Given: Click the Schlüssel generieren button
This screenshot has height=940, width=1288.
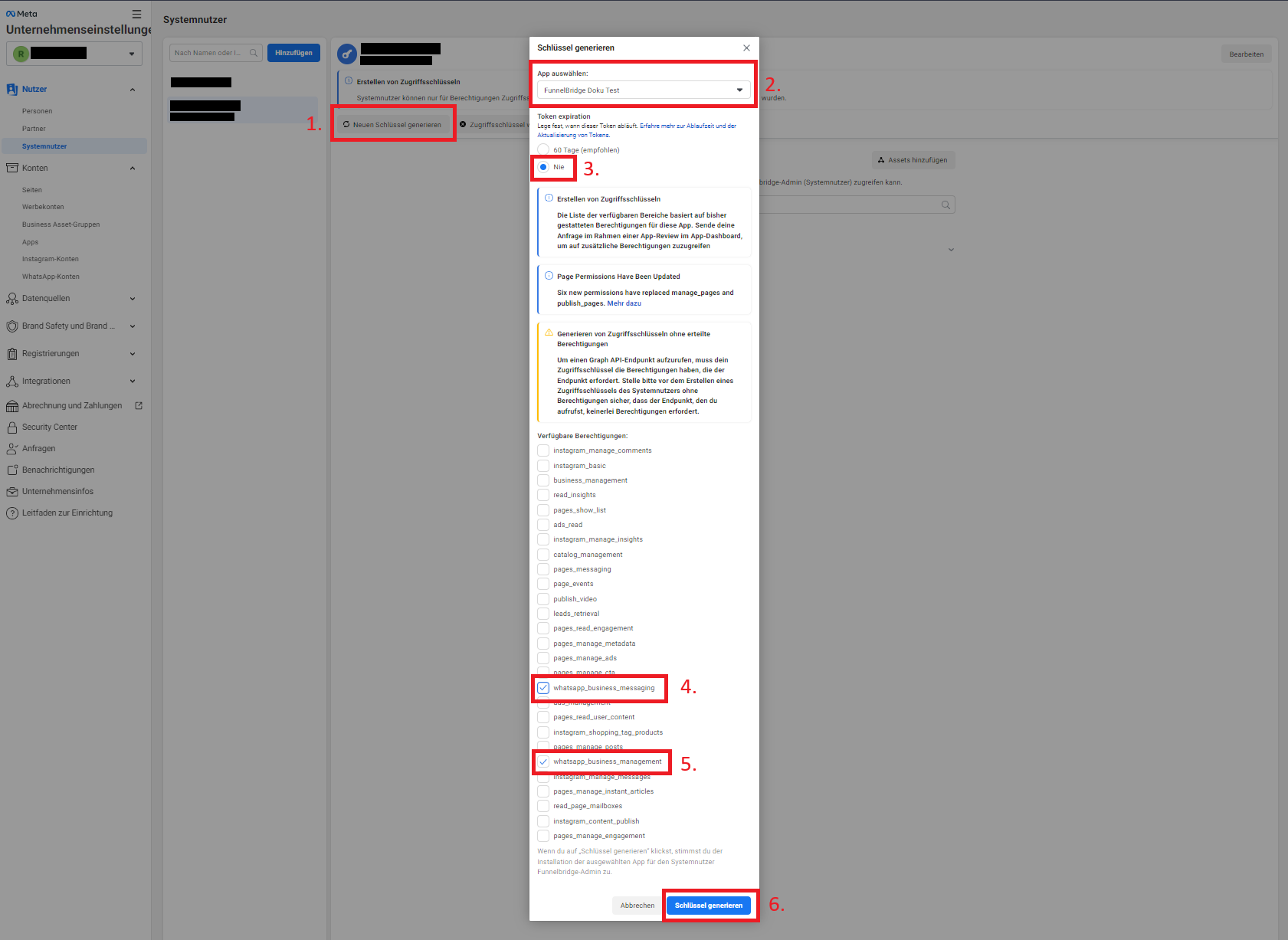Looking at the screenshot, I should pos(708,906).
